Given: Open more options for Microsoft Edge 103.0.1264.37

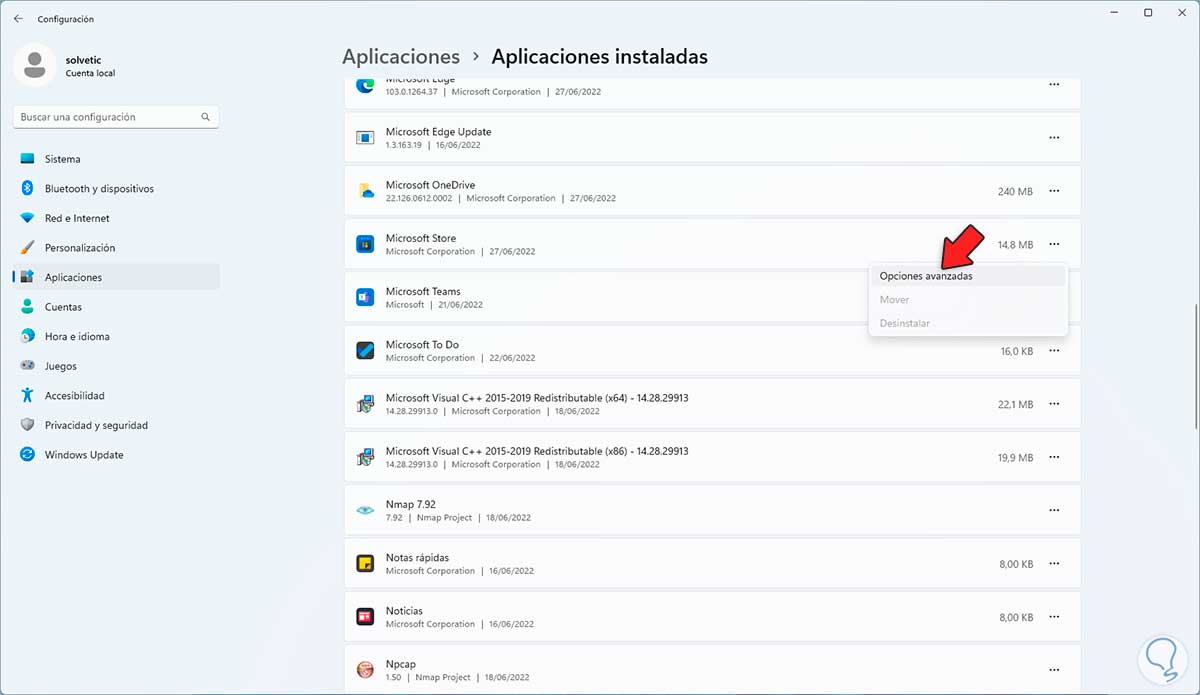Looking at the screenshot, I should click(1054, 85).
